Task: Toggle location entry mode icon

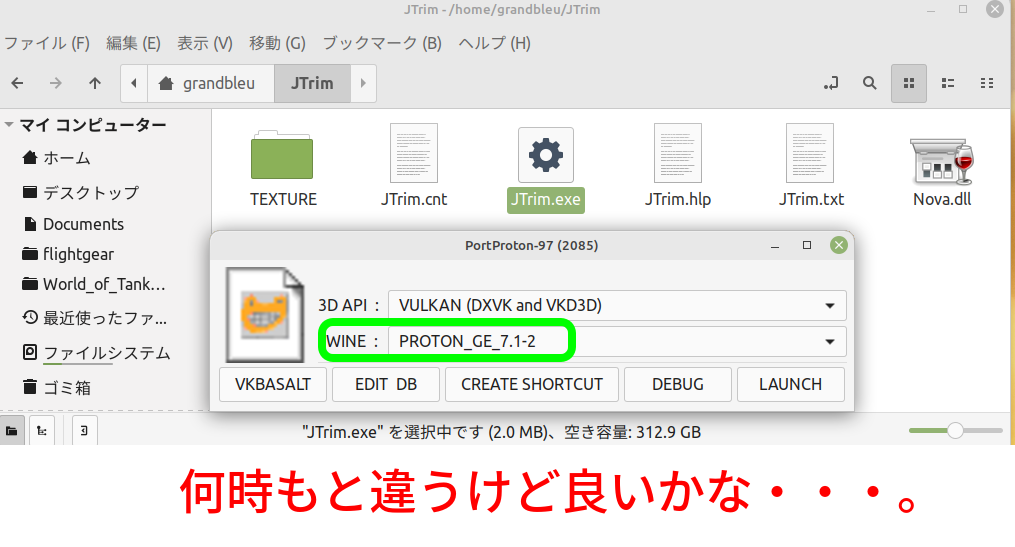Action: pyautogui.click(x=831, y=83)
